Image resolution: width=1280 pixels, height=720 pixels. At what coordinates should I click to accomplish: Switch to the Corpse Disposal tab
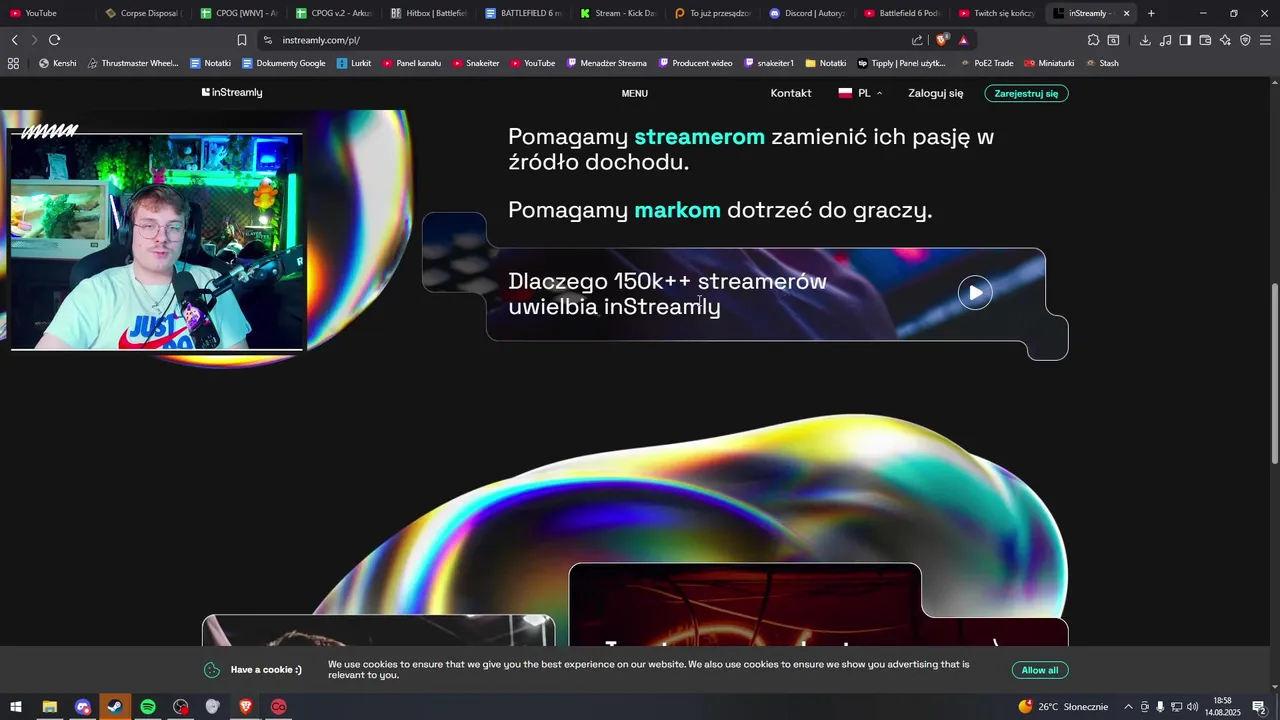pyautogui.click(x=142, y=13)
